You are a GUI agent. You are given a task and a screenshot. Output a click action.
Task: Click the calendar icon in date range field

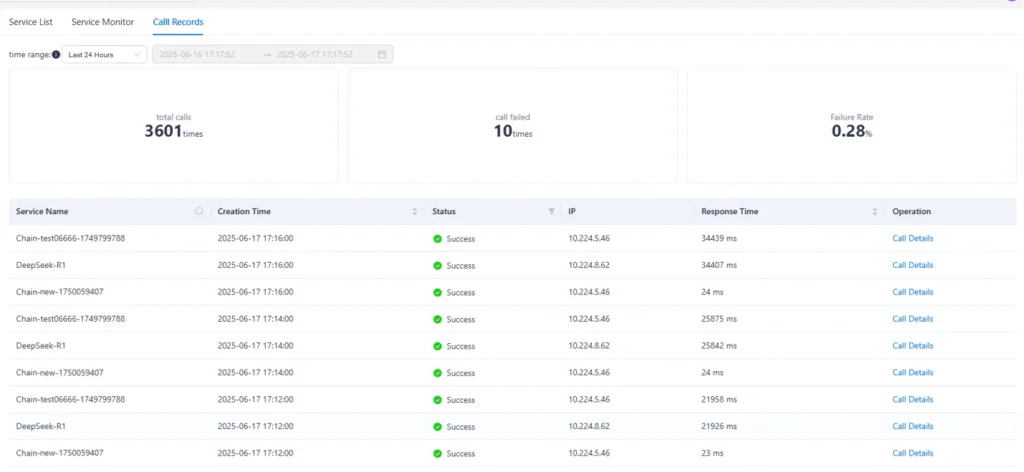coord(382,55)
